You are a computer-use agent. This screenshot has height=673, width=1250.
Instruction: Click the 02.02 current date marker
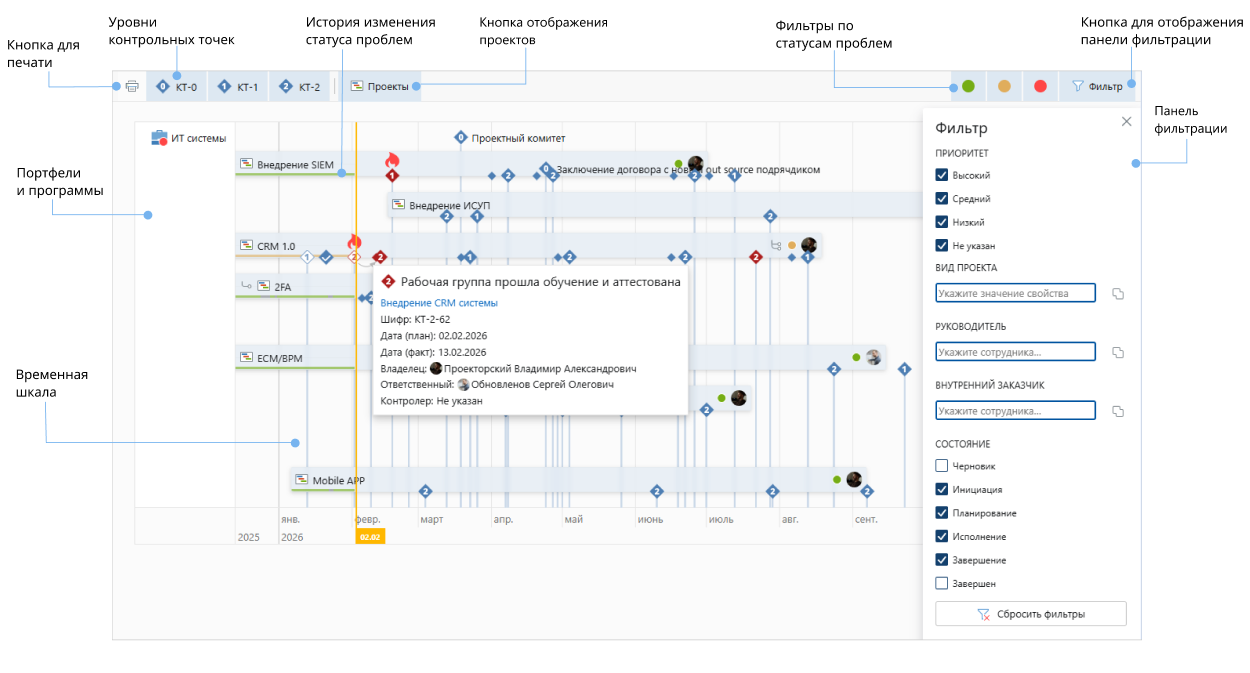tap(370, 537)
